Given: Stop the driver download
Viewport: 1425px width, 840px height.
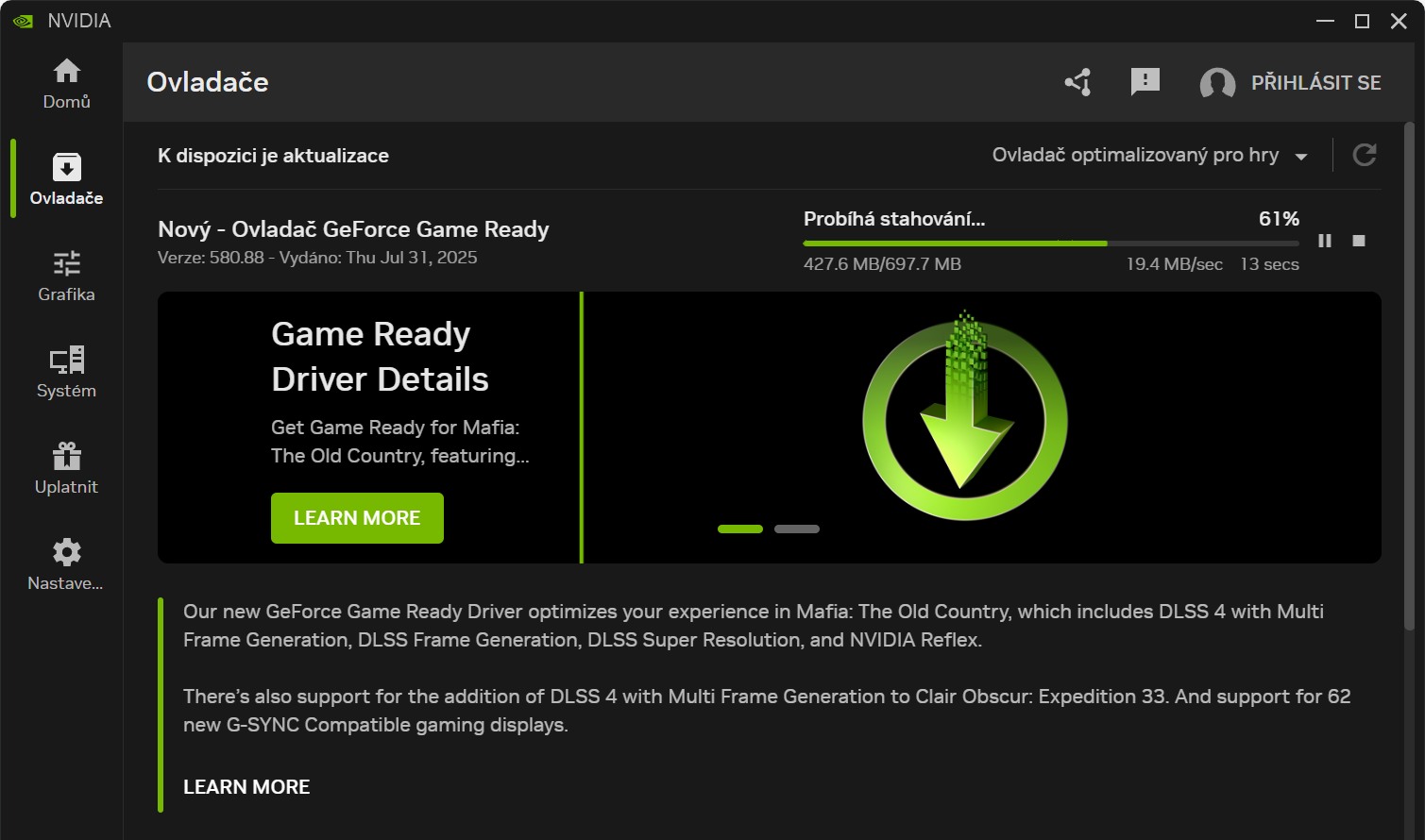Looking at the screenshot, I should (1359, 241).
